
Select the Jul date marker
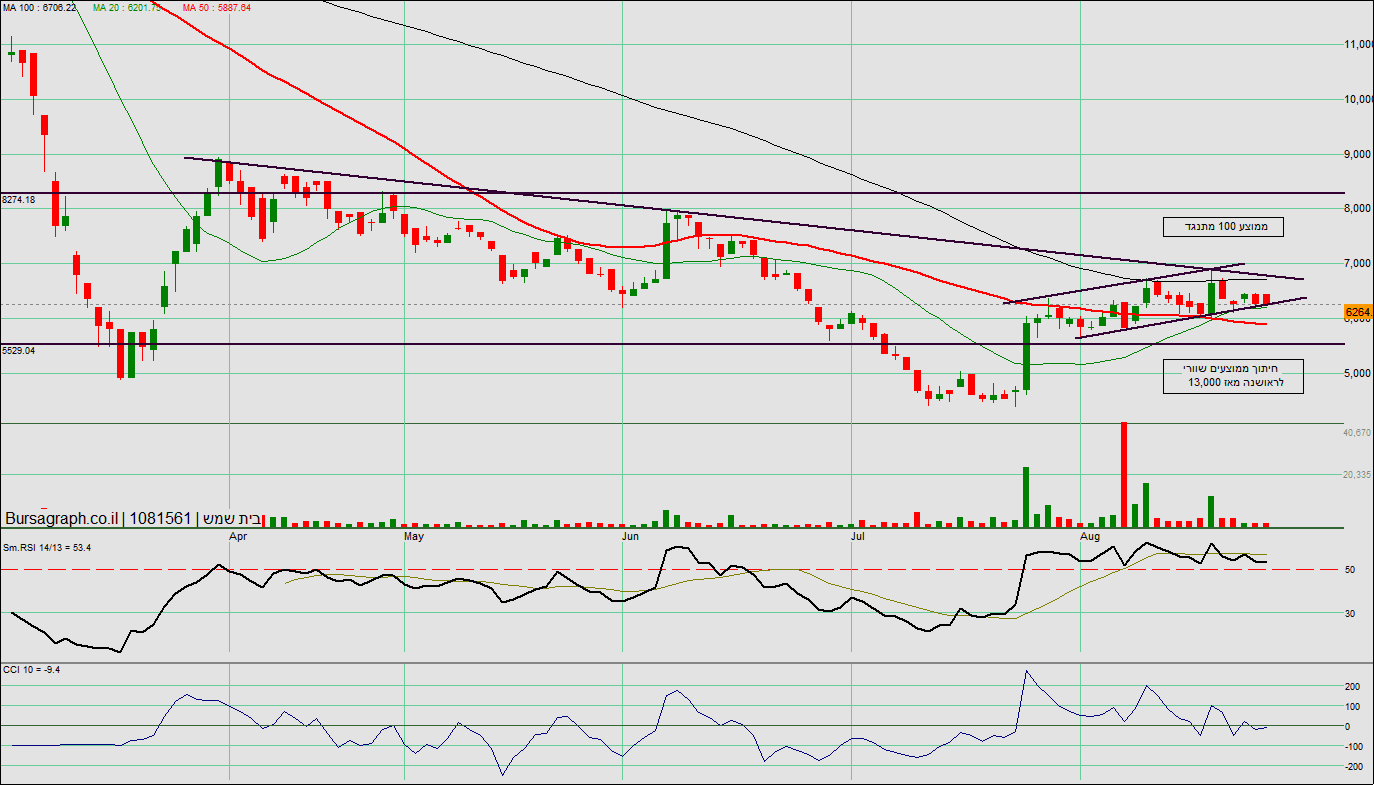point(857,536)
